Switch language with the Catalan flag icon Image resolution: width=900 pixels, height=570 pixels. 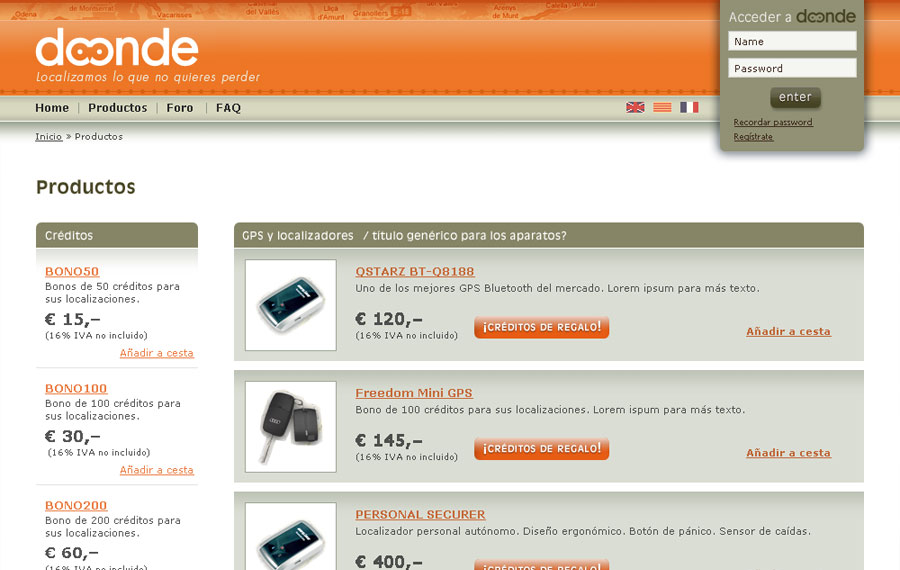[x=662, y=107]
